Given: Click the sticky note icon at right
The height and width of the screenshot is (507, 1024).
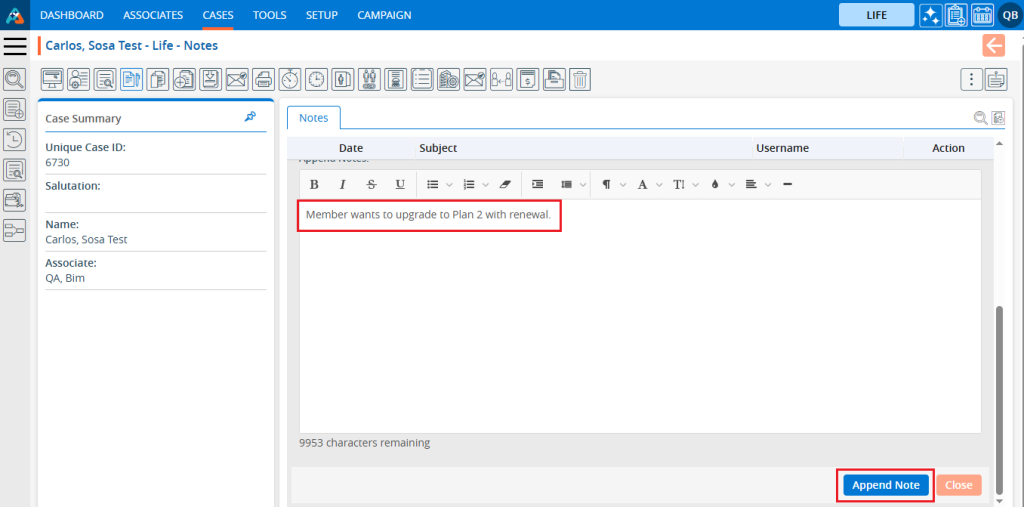Looking at the screenshot, I should [x=995, y=79].
